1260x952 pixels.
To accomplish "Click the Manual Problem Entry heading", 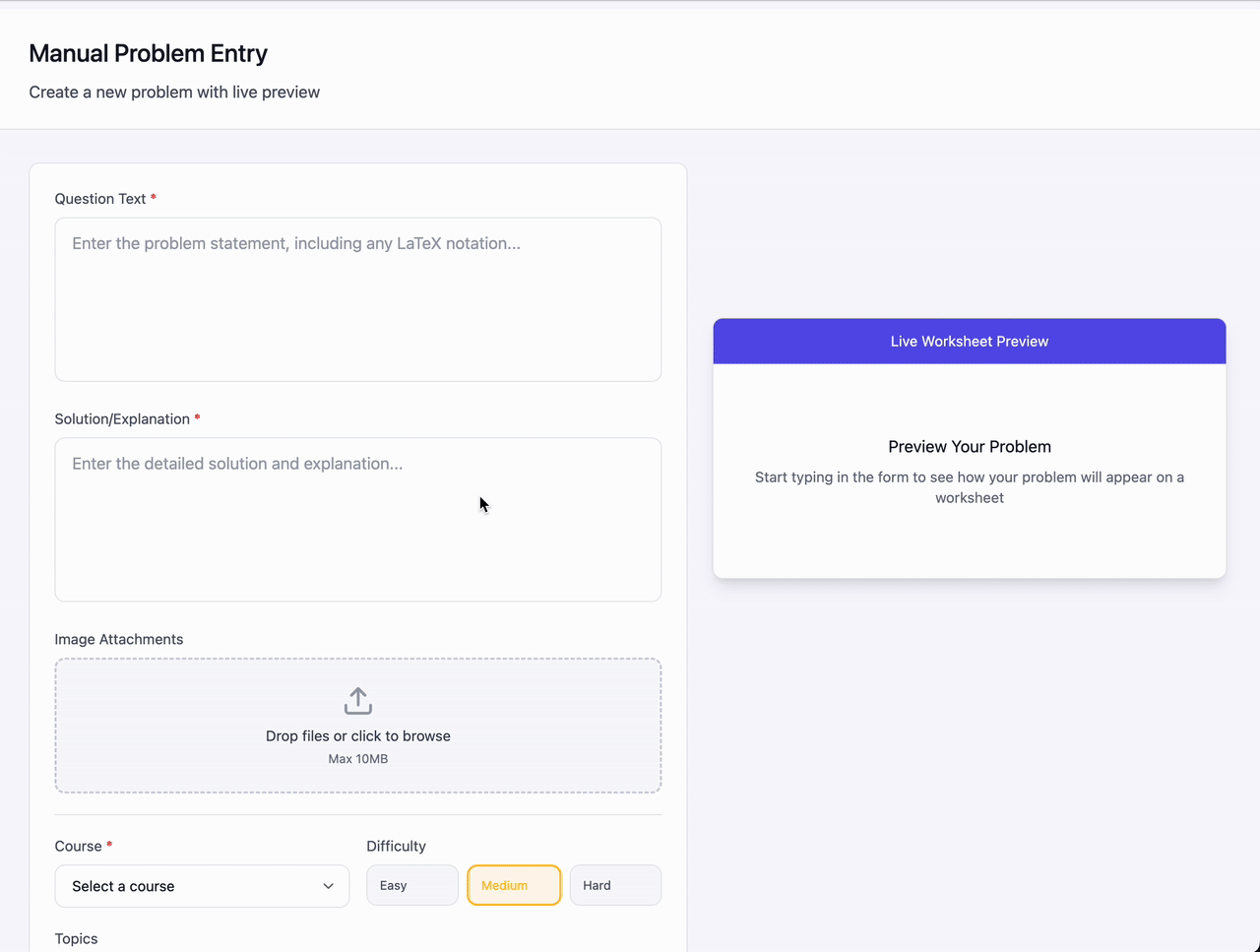I will (148, 53).
